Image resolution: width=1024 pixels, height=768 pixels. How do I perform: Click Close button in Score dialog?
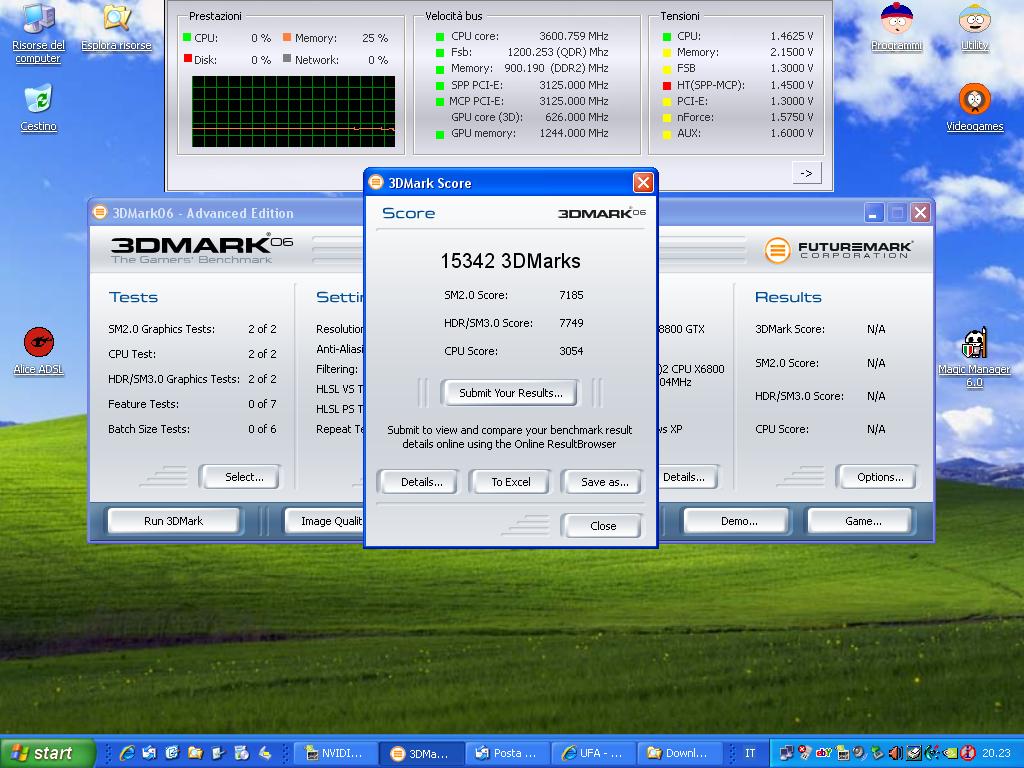pos(602,526)
